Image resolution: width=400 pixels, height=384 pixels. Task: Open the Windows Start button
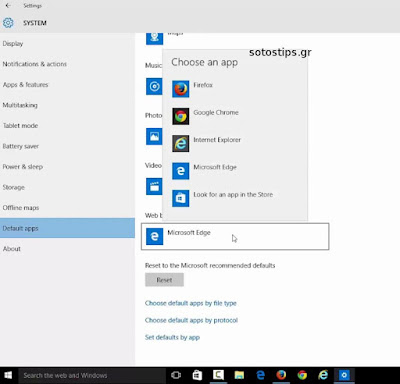click(x=8, y=375)
